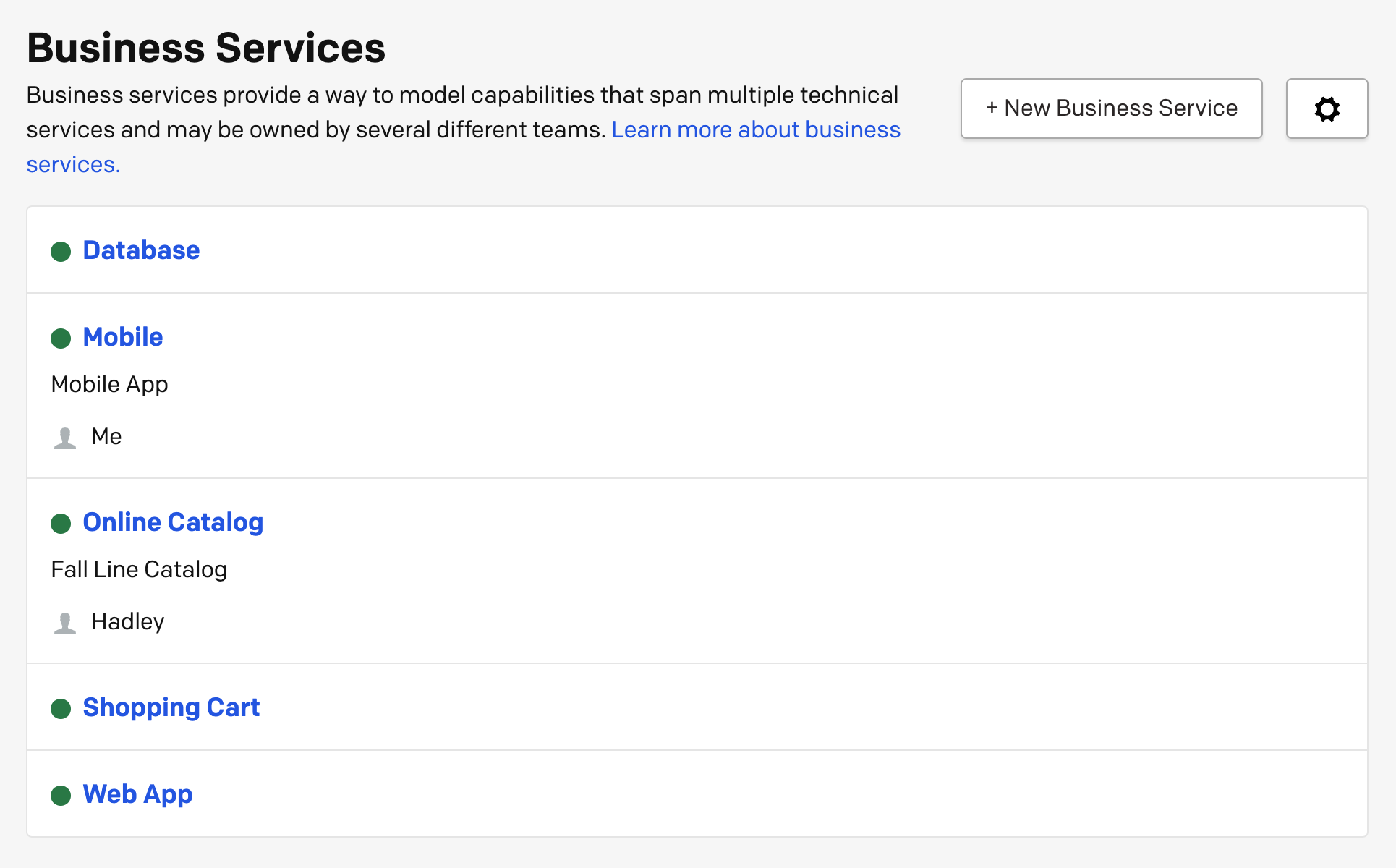Click the Mobile service status indicator
The image size is (1396, 868).
coord(61,338)
